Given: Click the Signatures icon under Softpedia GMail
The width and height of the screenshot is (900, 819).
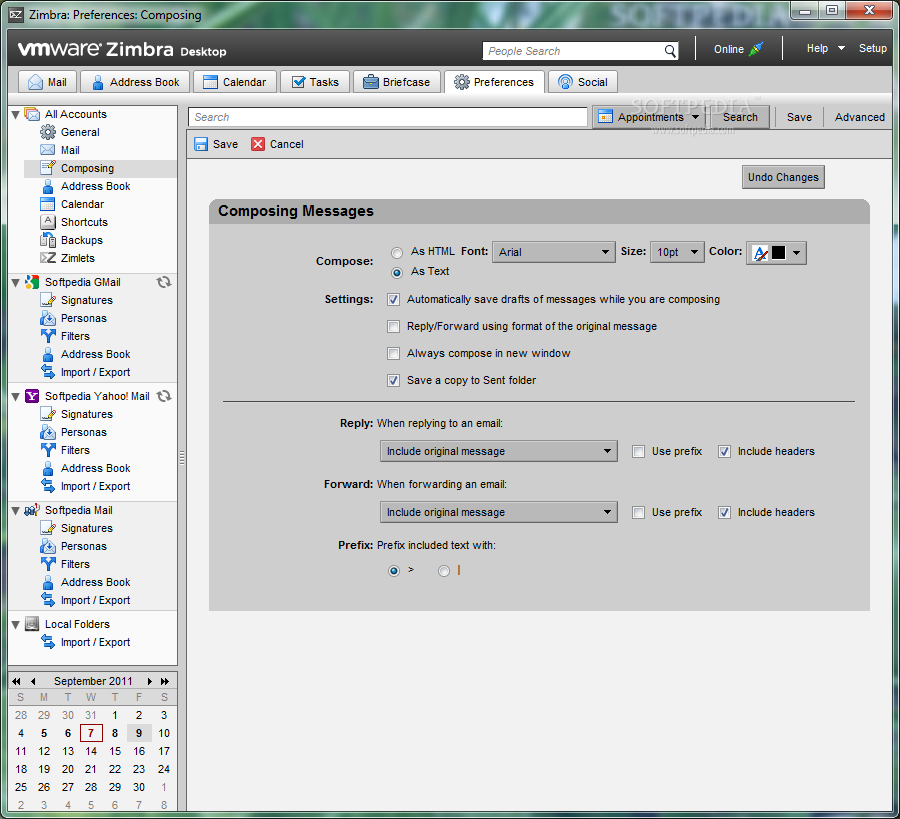Looking at the screenshot, I should [48, 300].
